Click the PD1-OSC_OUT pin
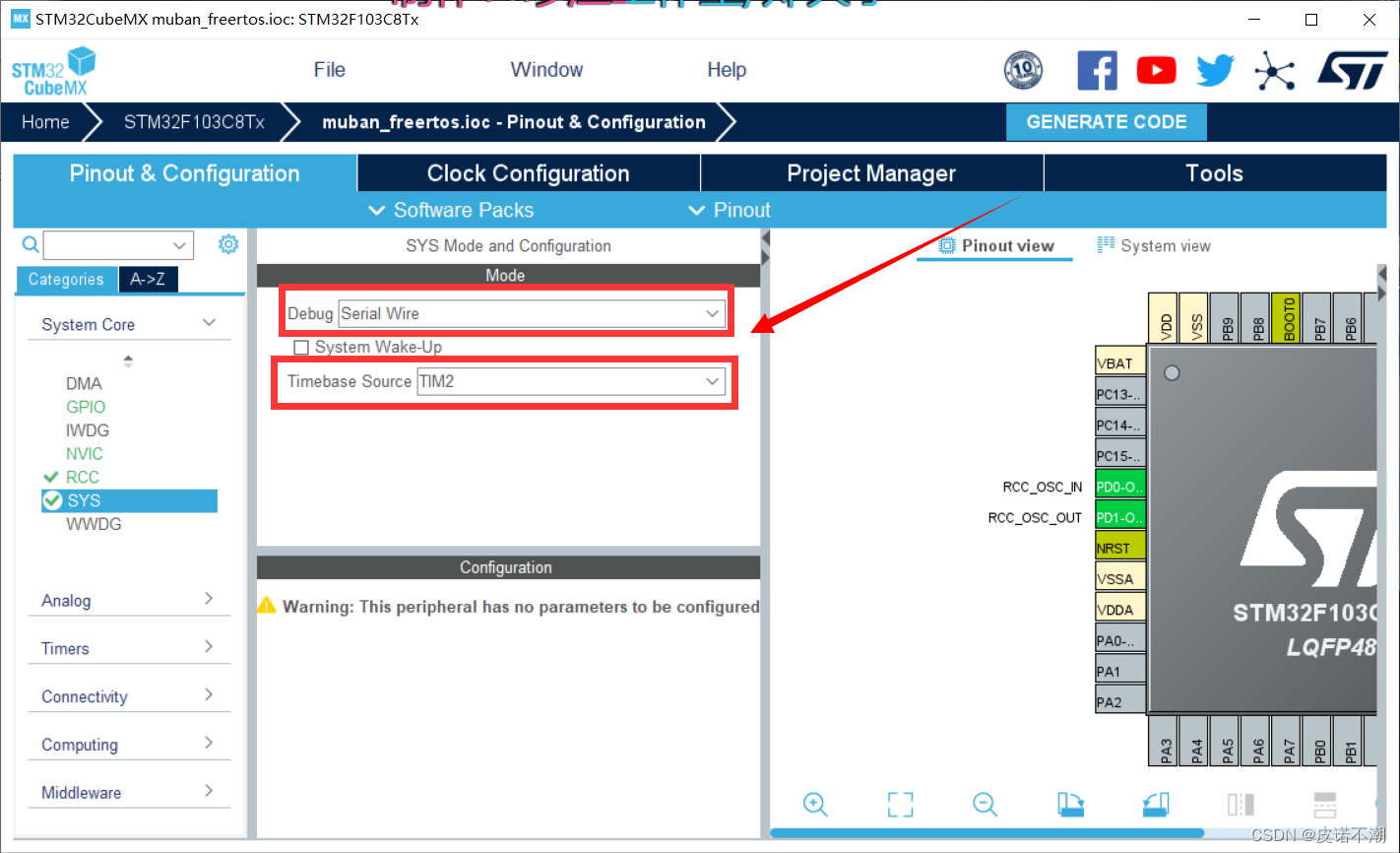1400x853 pixels. point(1120,516)
